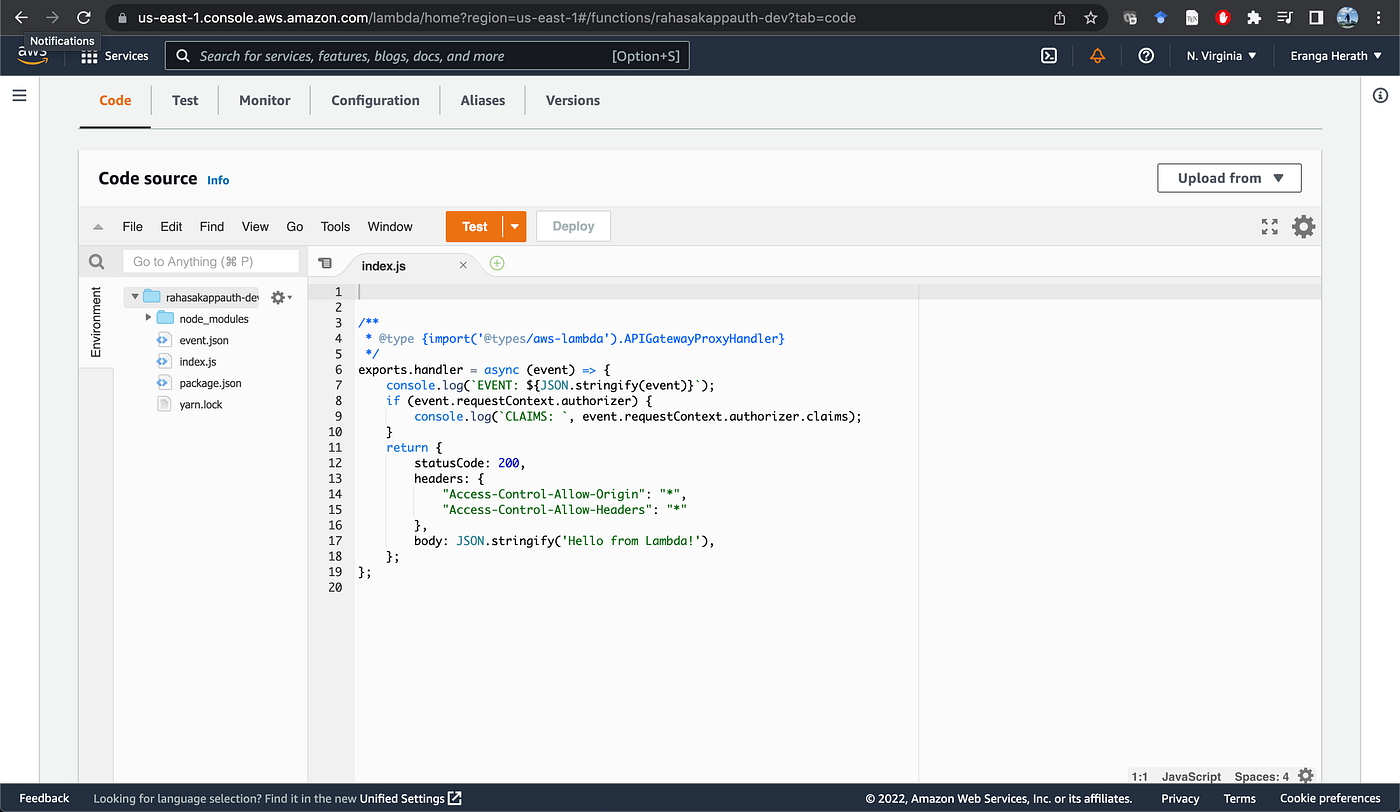Open the Window menu in editor

(x=390, y=227)
